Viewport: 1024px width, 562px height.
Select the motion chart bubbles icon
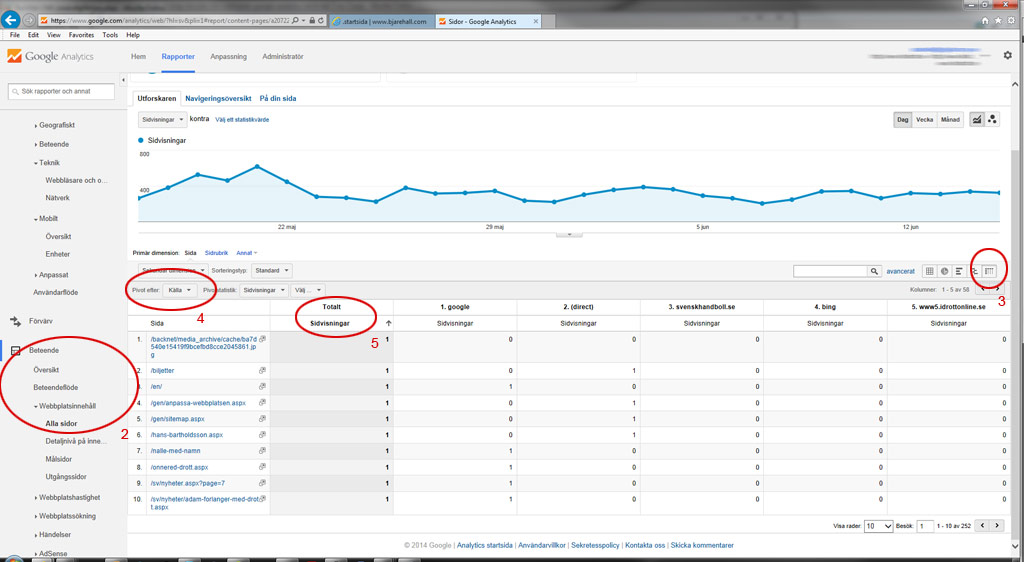(x=992, y=119)
